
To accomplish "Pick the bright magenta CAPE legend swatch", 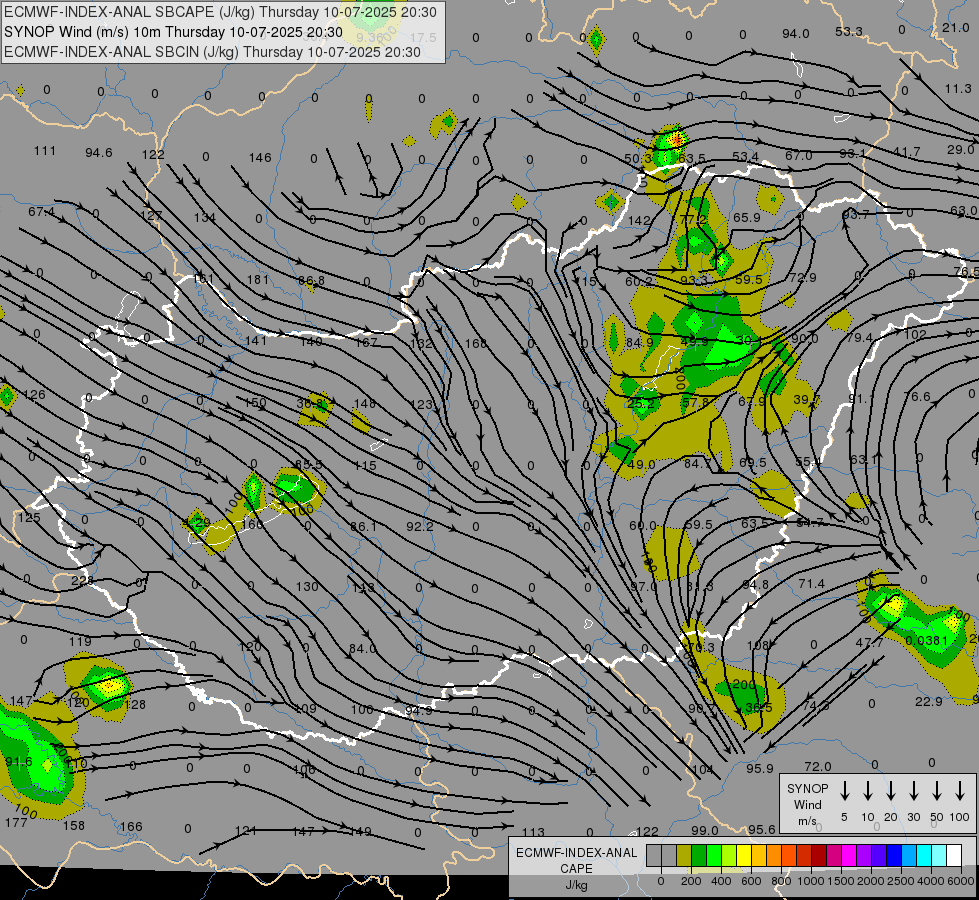I will click(x=849, y=855).
